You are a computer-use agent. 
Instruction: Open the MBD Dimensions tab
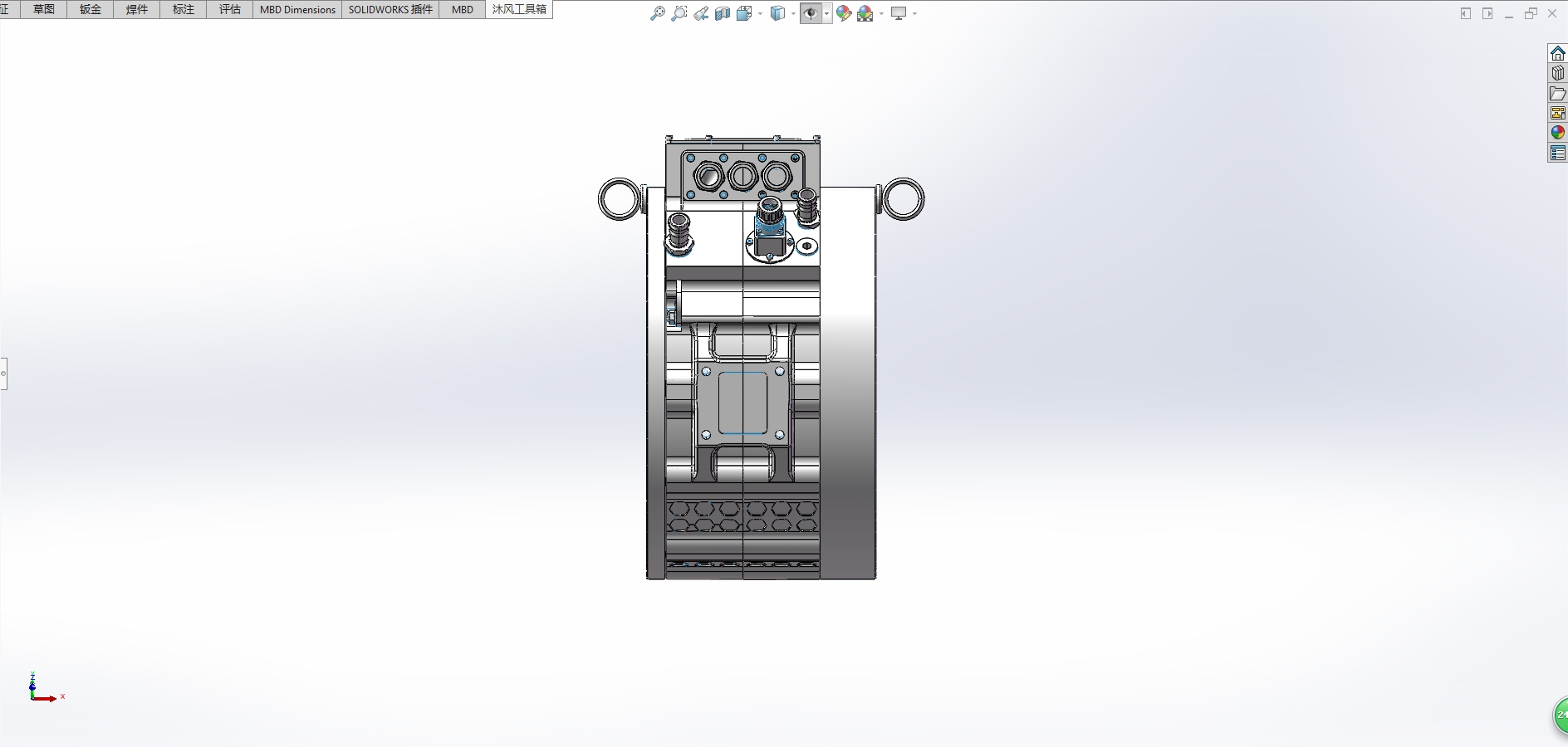coord(297,9)
